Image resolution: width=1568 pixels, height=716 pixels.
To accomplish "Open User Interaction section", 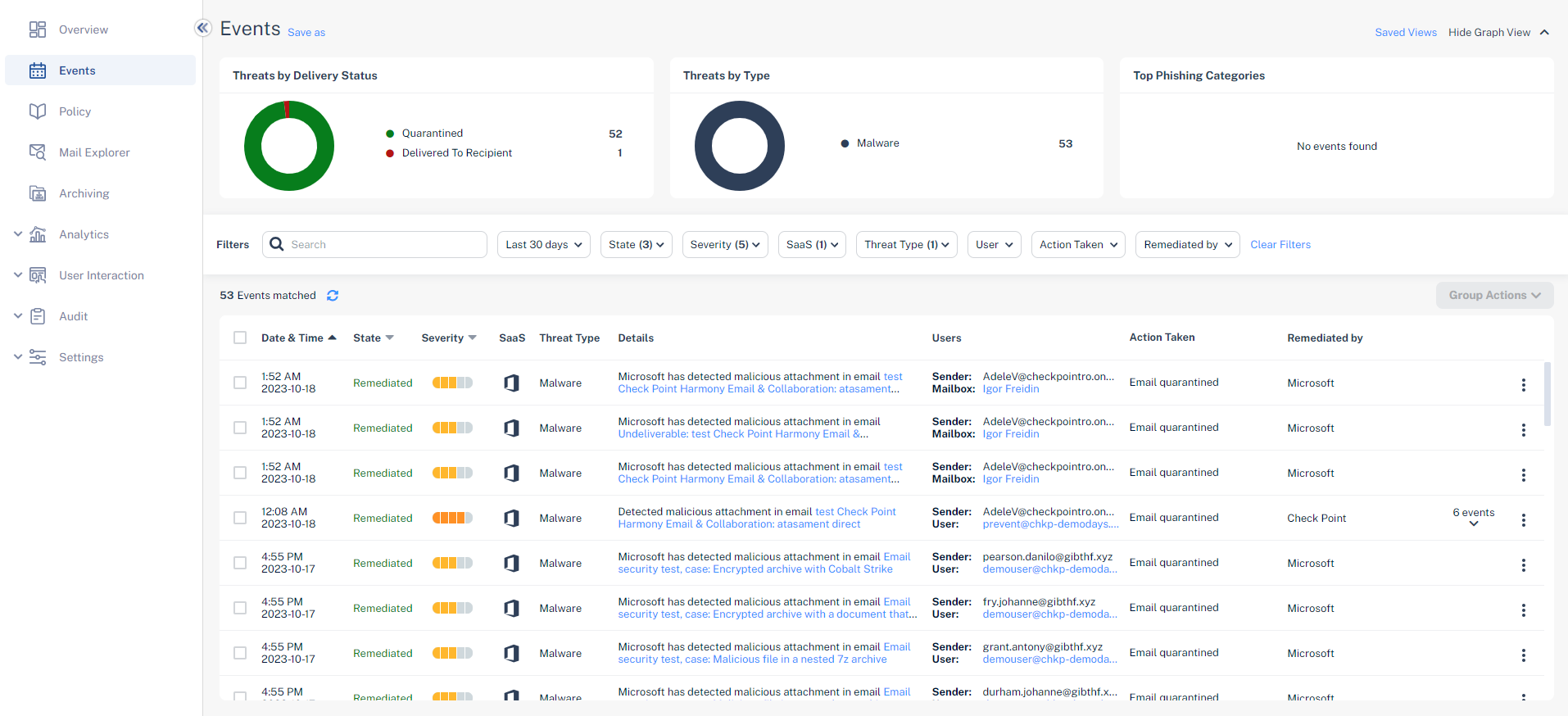I will [x=102, y=275].
